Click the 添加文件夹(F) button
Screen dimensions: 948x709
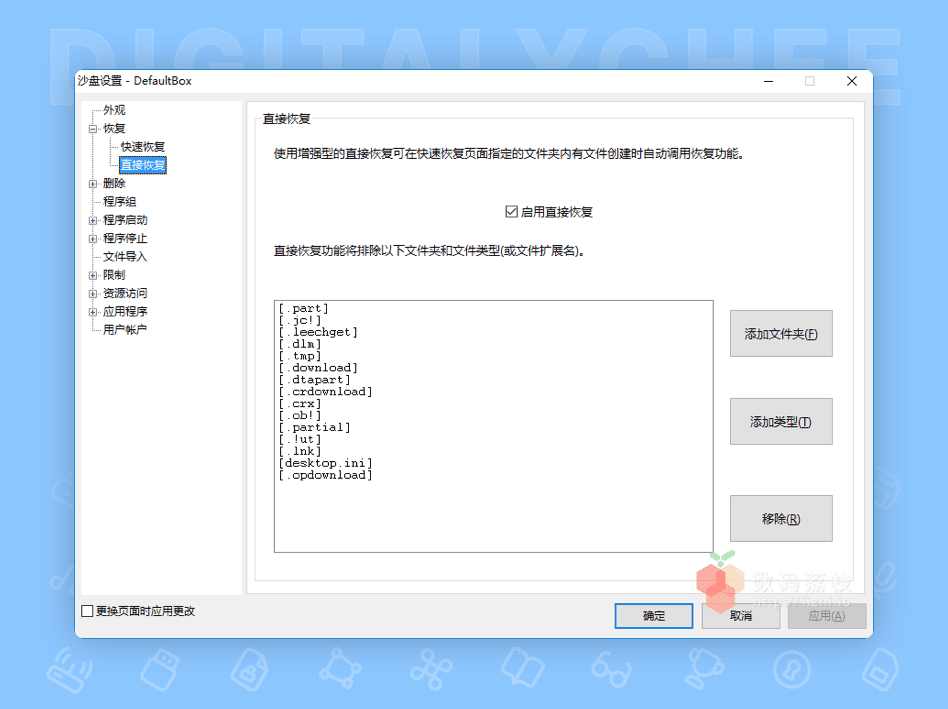(781, 334)
